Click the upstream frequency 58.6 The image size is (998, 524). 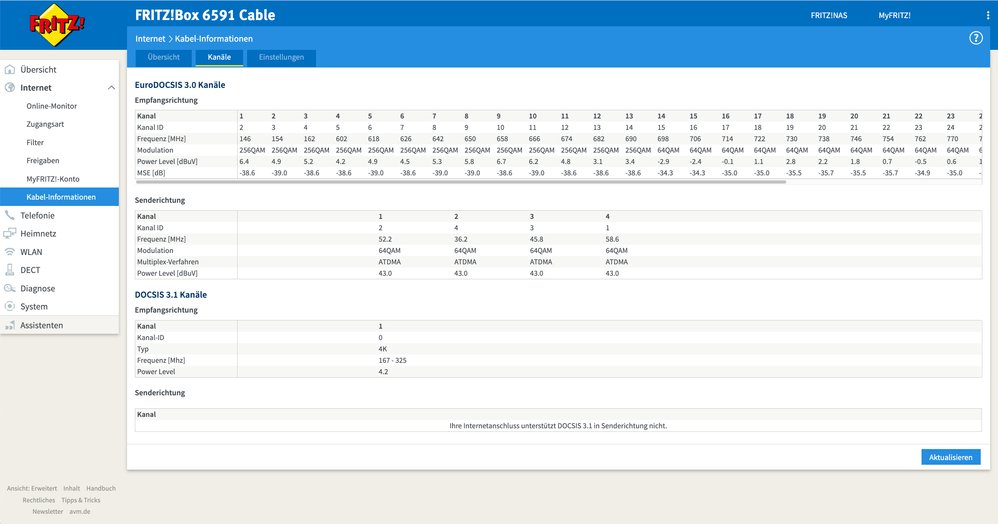pos(612,239)
